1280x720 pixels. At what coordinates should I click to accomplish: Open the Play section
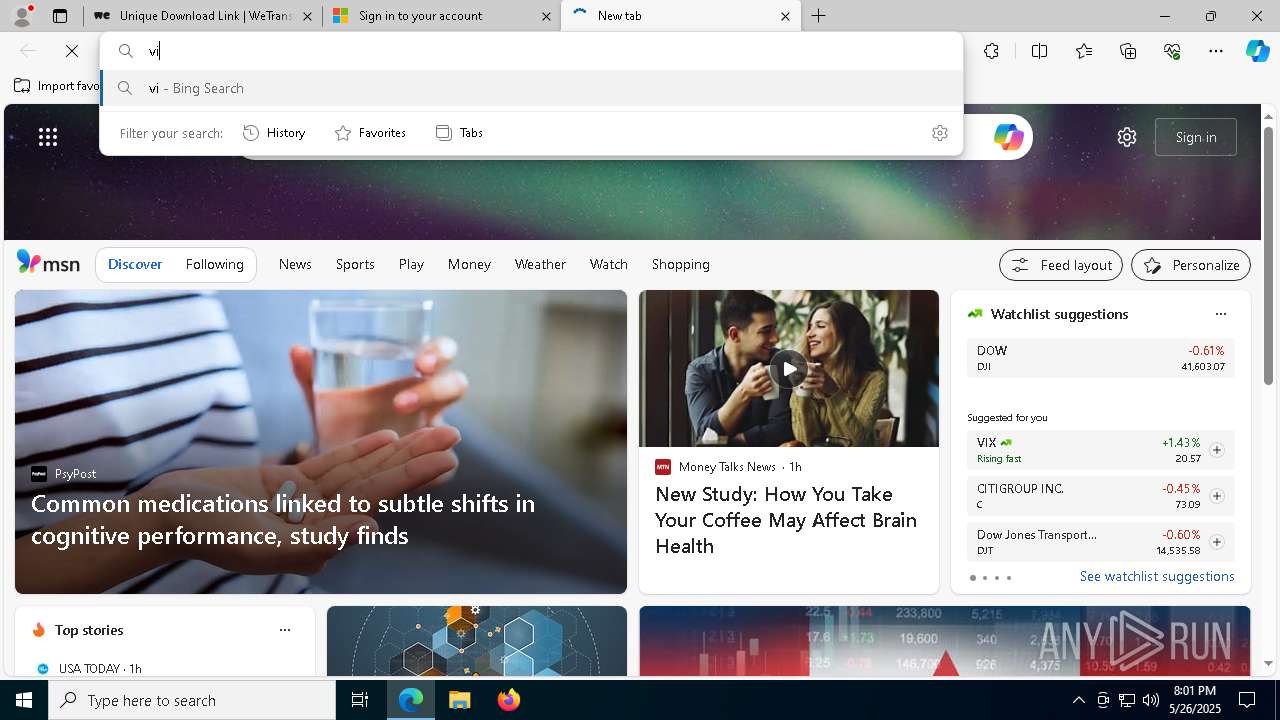(x=411, y=264)
